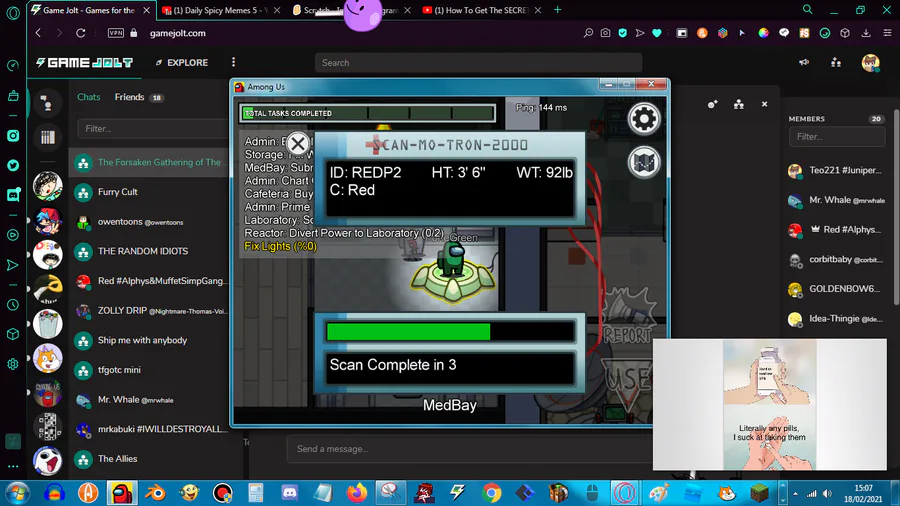Screen dimensions: 900x506
Task: Focus the Game Jolt Search field
Action: 478,63
